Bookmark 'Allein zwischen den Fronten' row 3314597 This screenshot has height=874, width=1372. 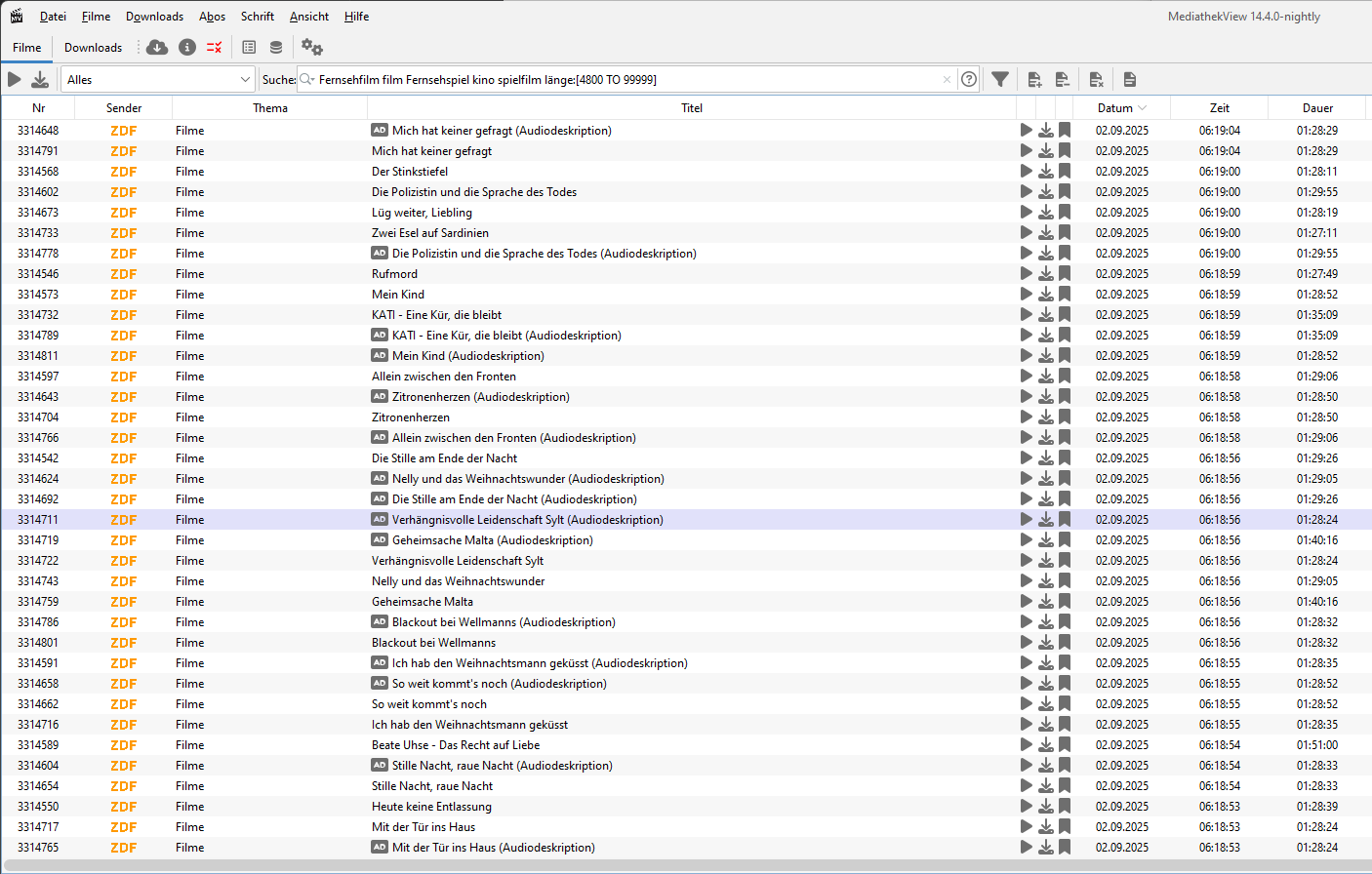[1065, 376]
